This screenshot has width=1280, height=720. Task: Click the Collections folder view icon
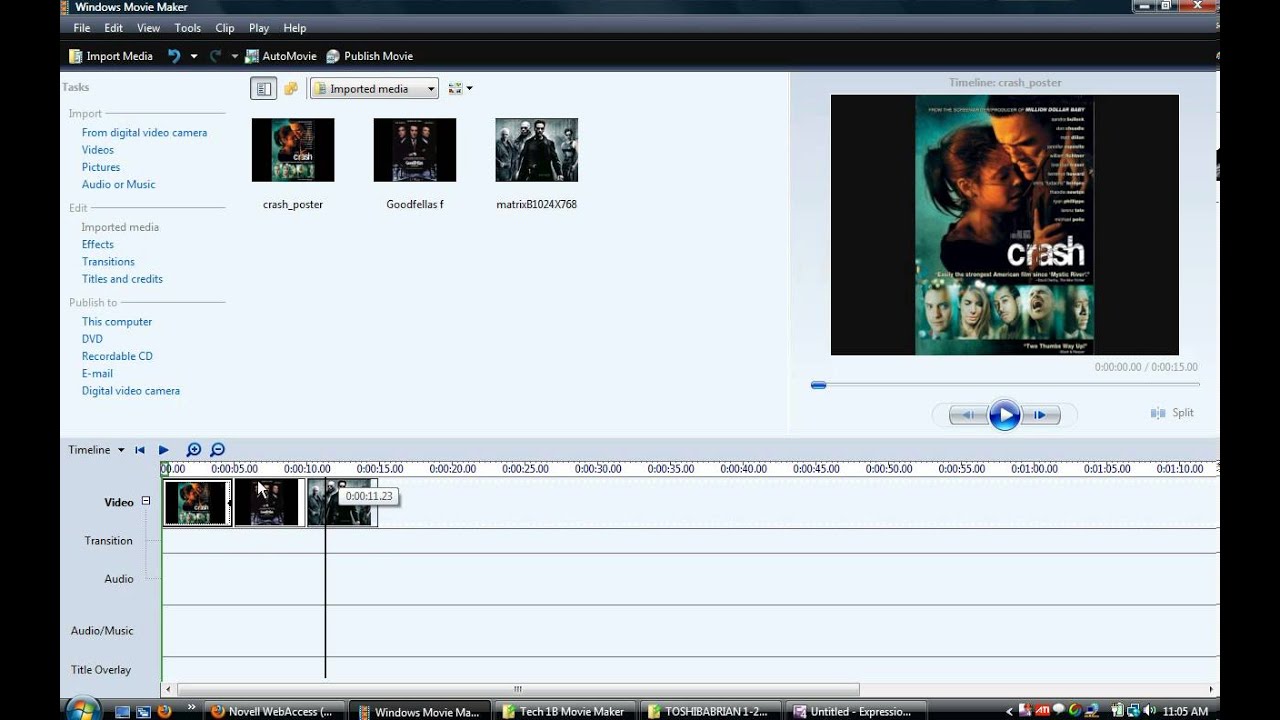291,89
